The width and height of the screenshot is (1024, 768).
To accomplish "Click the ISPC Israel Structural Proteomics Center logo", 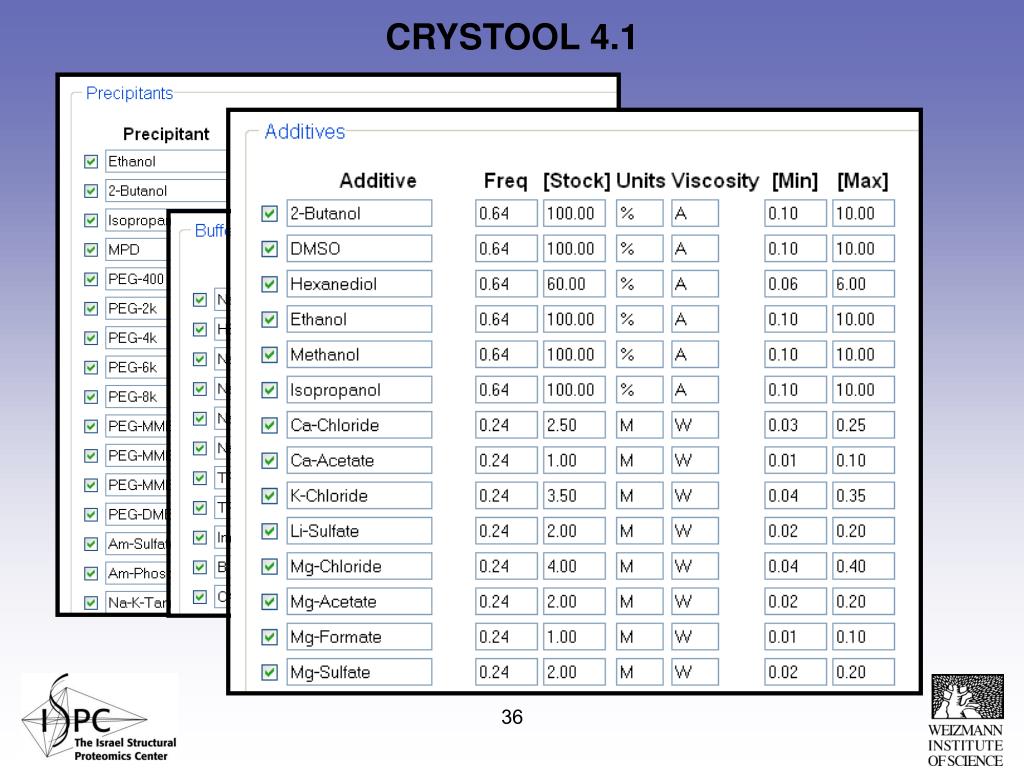I will click(x=99, y=718).
